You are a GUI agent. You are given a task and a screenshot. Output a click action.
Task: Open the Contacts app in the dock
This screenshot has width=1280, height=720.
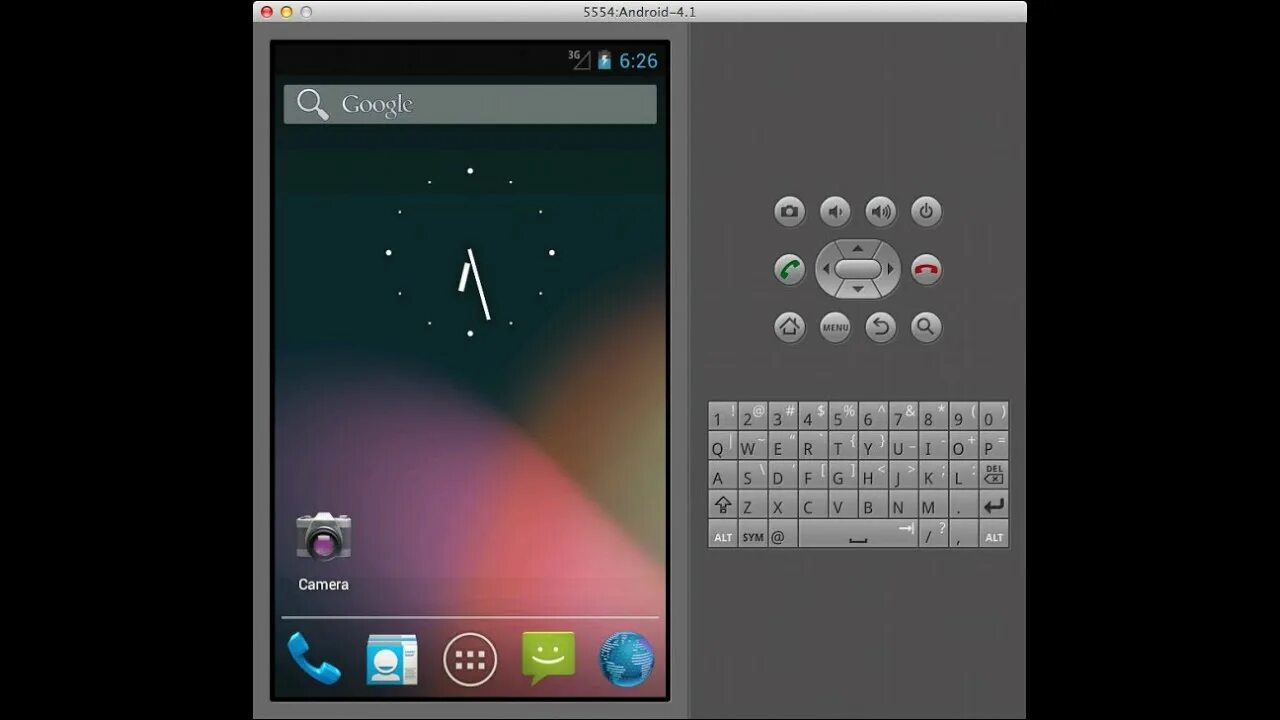pos(391,659)
